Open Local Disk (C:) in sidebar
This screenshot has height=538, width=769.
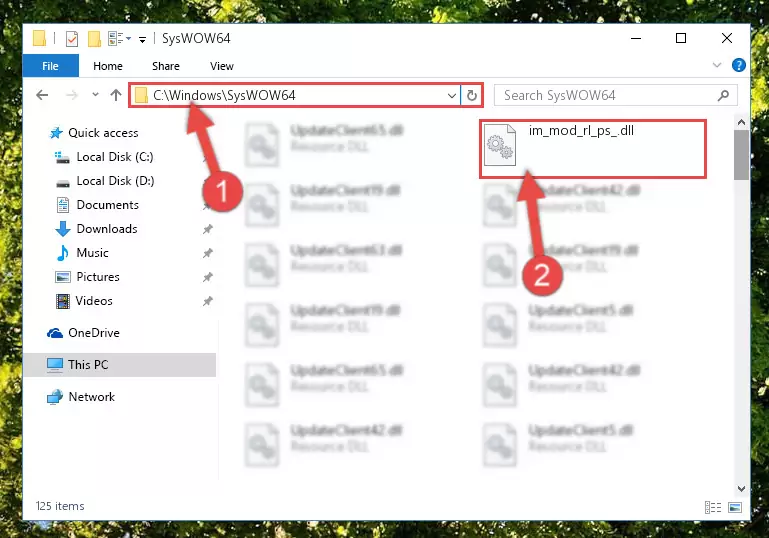coord(115,157)
